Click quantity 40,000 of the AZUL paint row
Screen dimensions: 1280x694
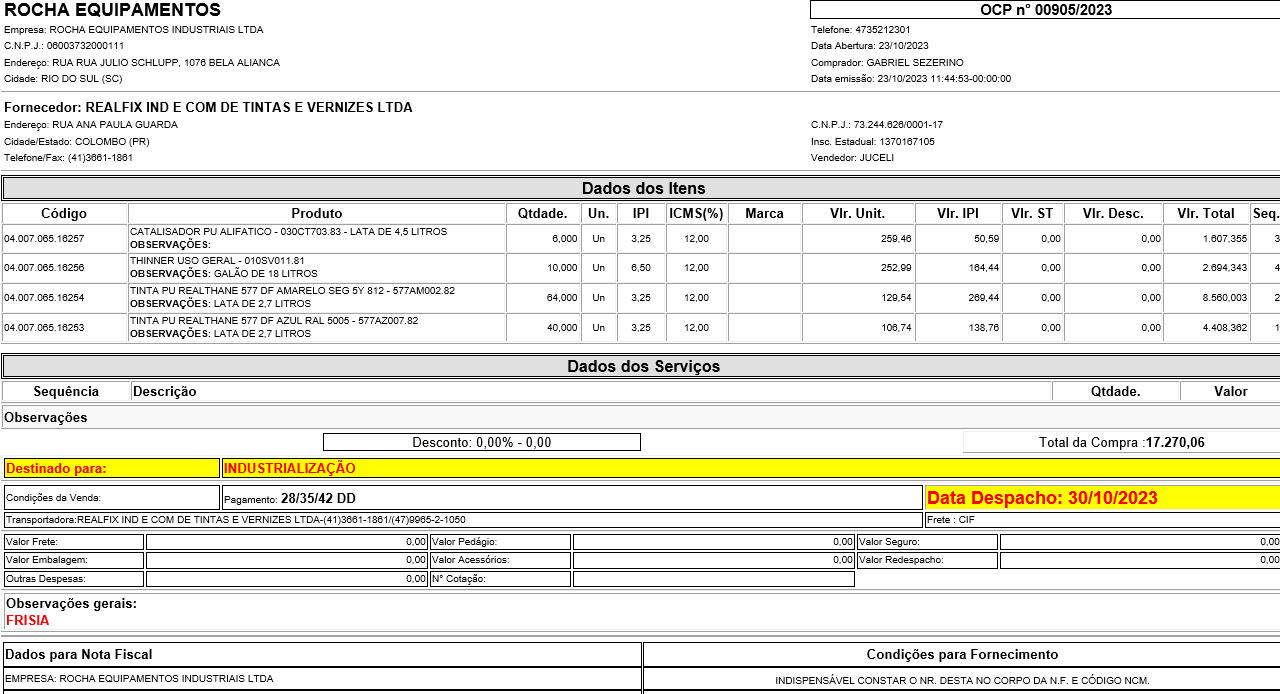[x=543, y=328]
